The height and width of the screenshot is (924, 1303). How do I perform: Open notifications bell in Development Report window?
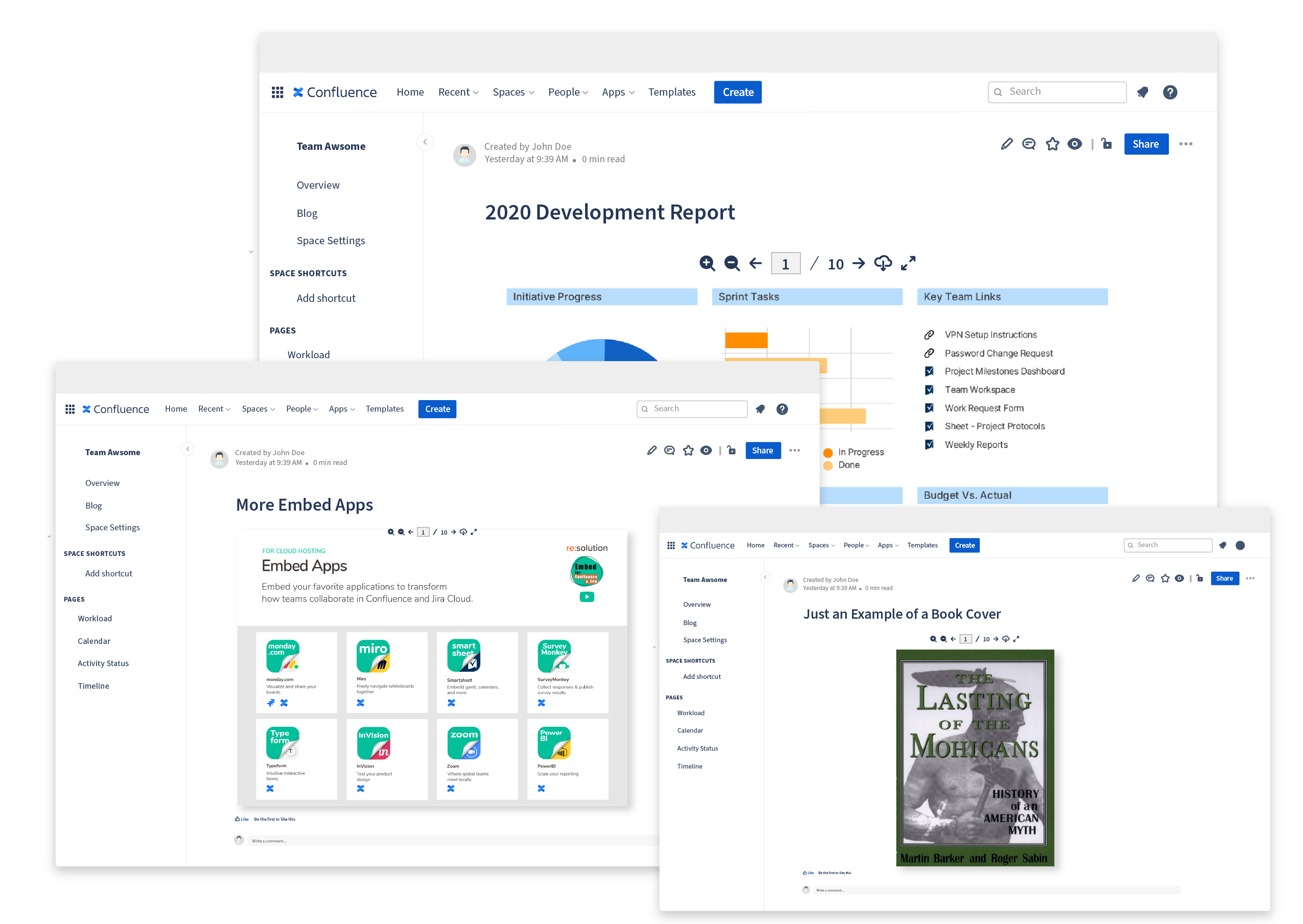point(1142,92)
